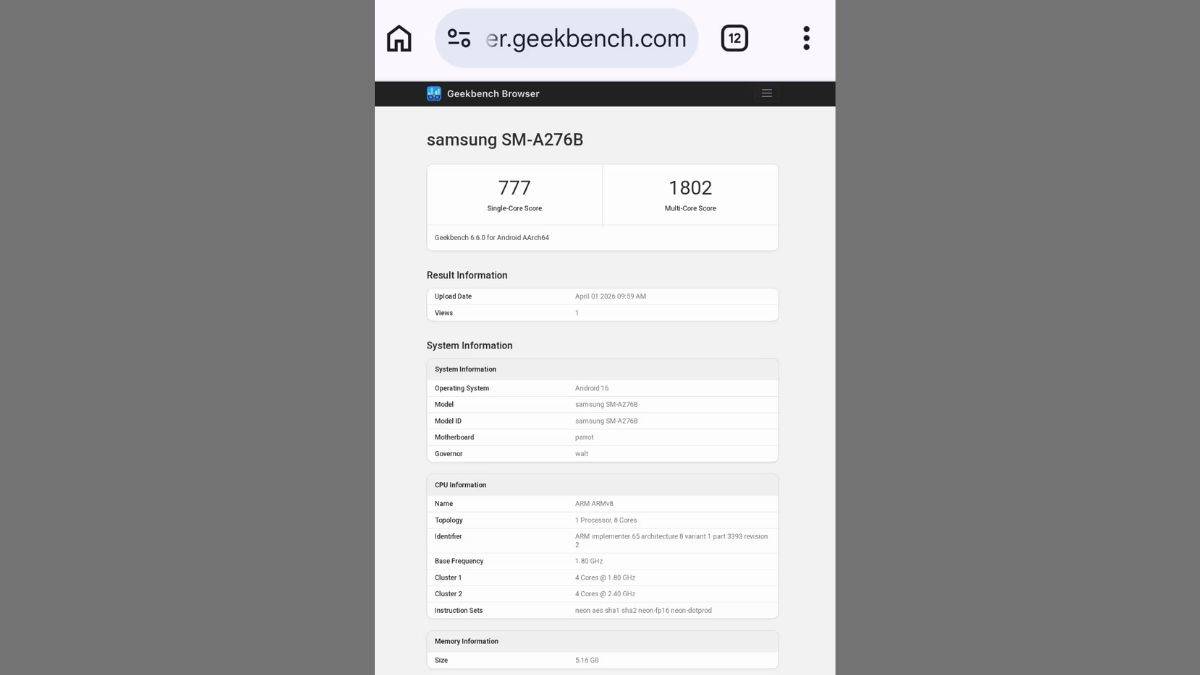Open the Geekbench Browser home link
1200x675 pixels.
click(493, 94)
